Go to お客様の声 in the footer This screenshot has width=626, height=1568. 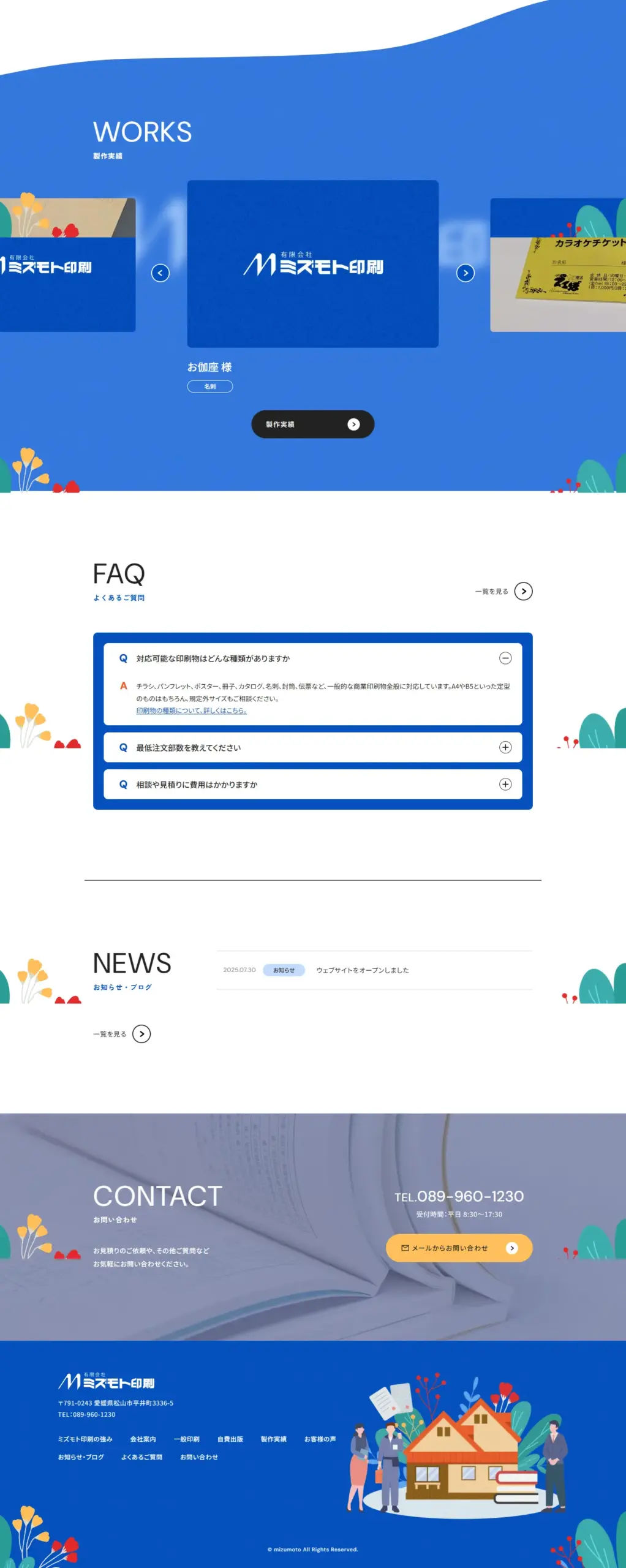320,1439
